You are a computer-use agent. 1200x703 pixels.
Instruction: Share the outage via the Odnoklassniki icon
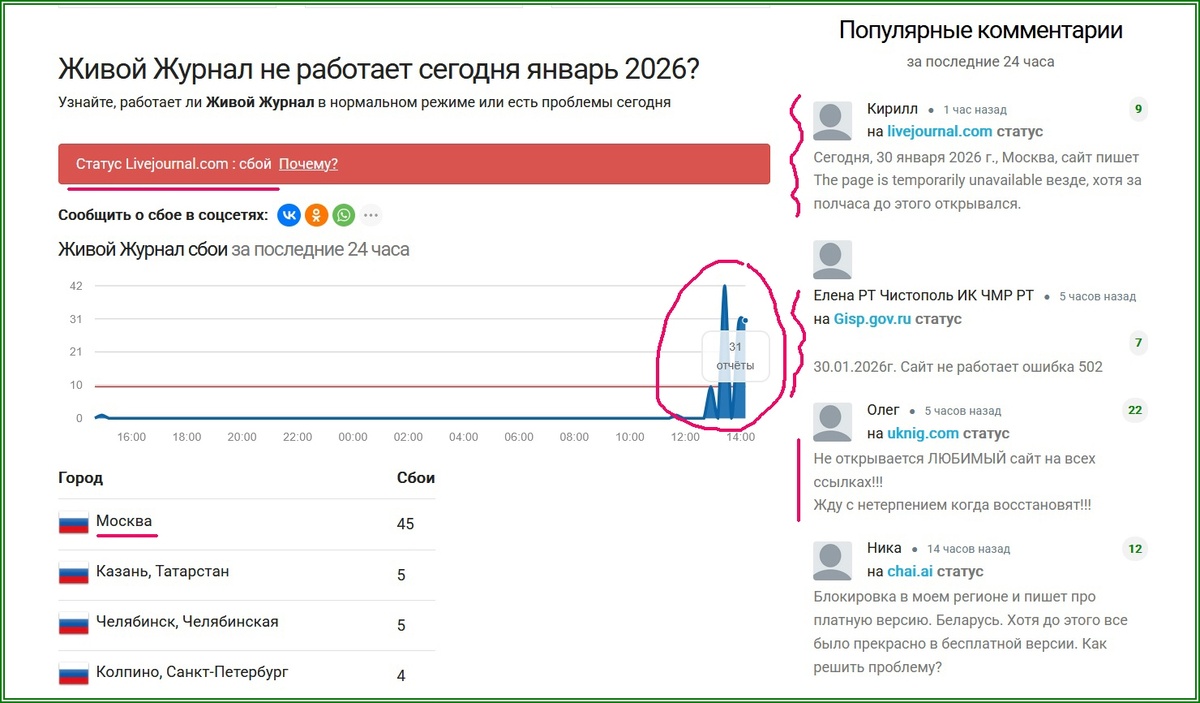point(316,214)
